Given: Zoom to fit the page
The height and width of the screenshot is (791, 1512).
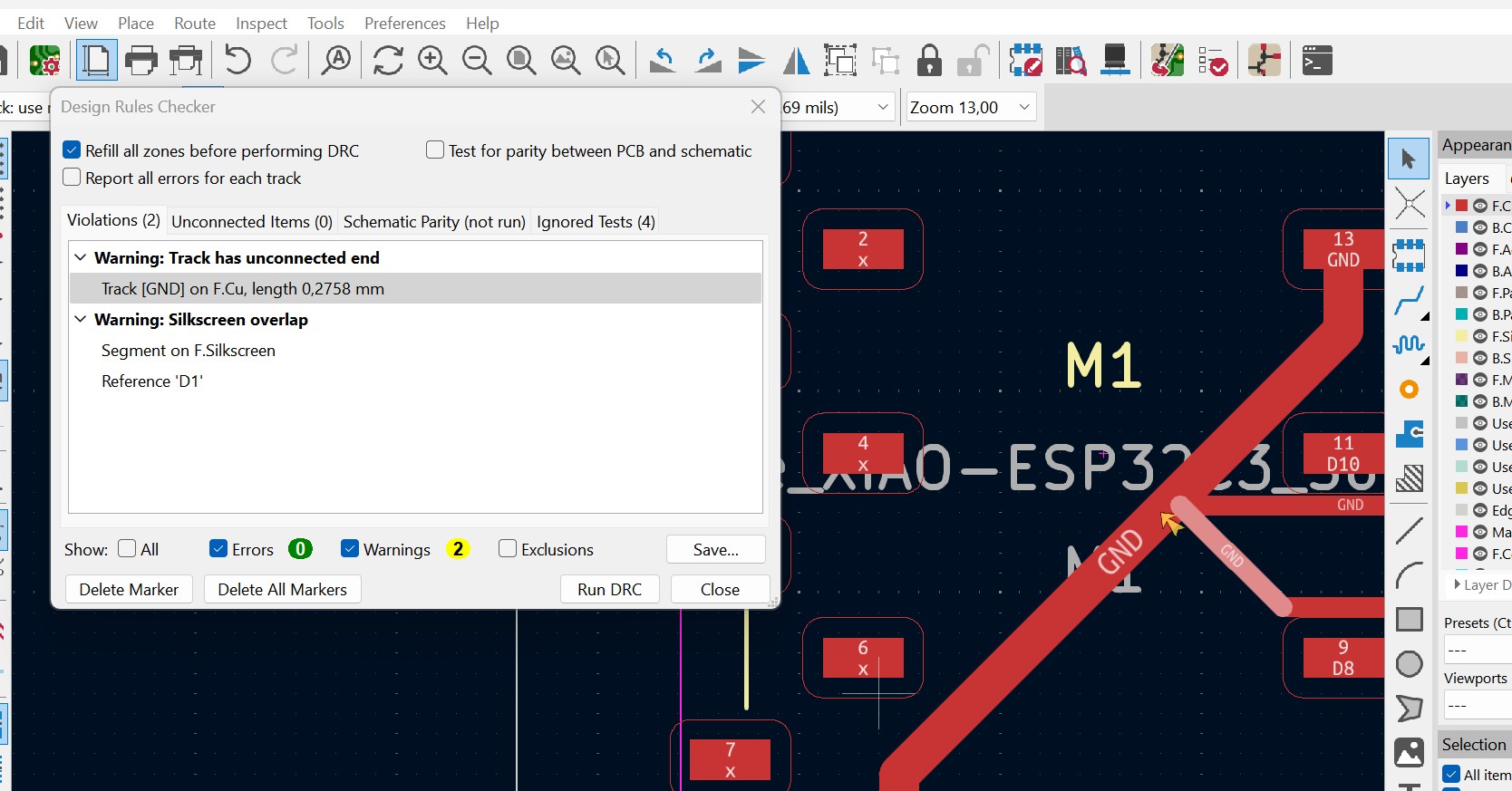Looking at the screenshot, I should 521,61.
